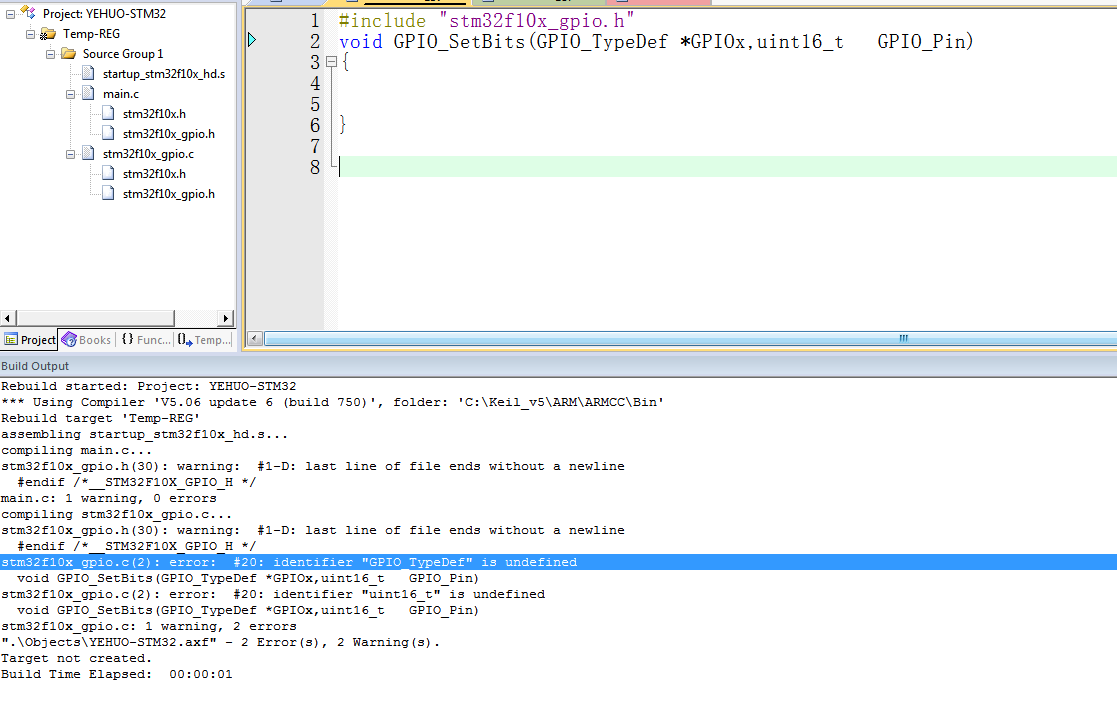
Task: Switch to the Templates panel tab
Action: pyautogui.click(x=204, y=340)
